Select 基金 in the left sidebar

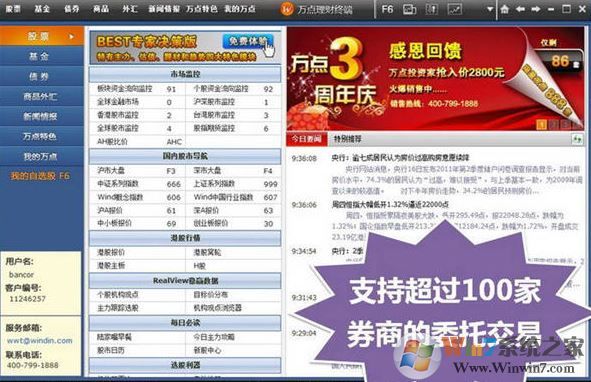[42, 56]
